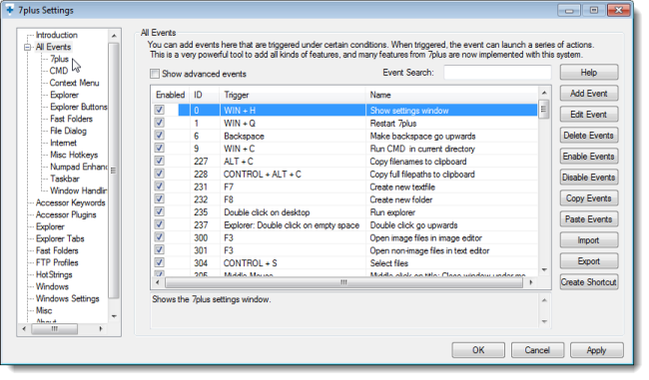Image resolution: width=649 pixels, height=380 pixels.
Task: Click description box scroll down arrow
Action: (544, 322)
